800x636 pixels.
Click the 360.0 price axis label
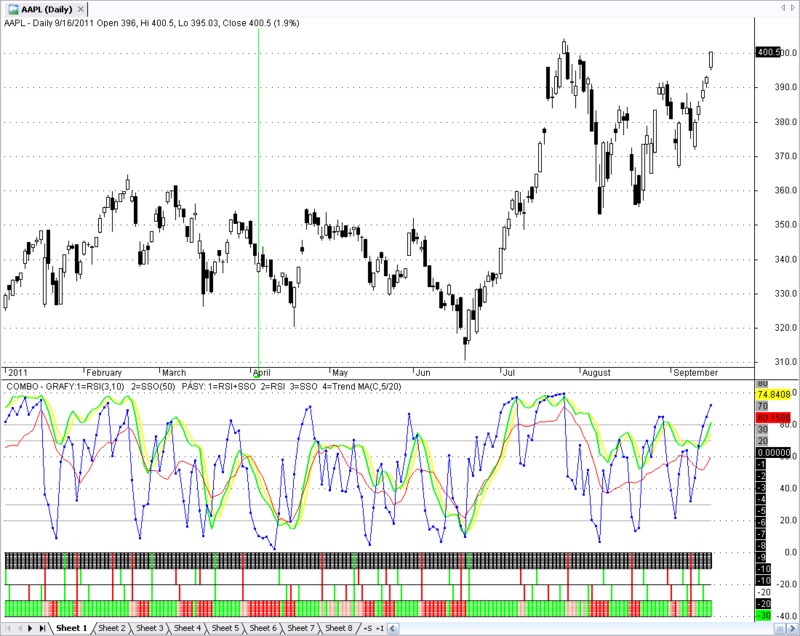tap(786, 190)
